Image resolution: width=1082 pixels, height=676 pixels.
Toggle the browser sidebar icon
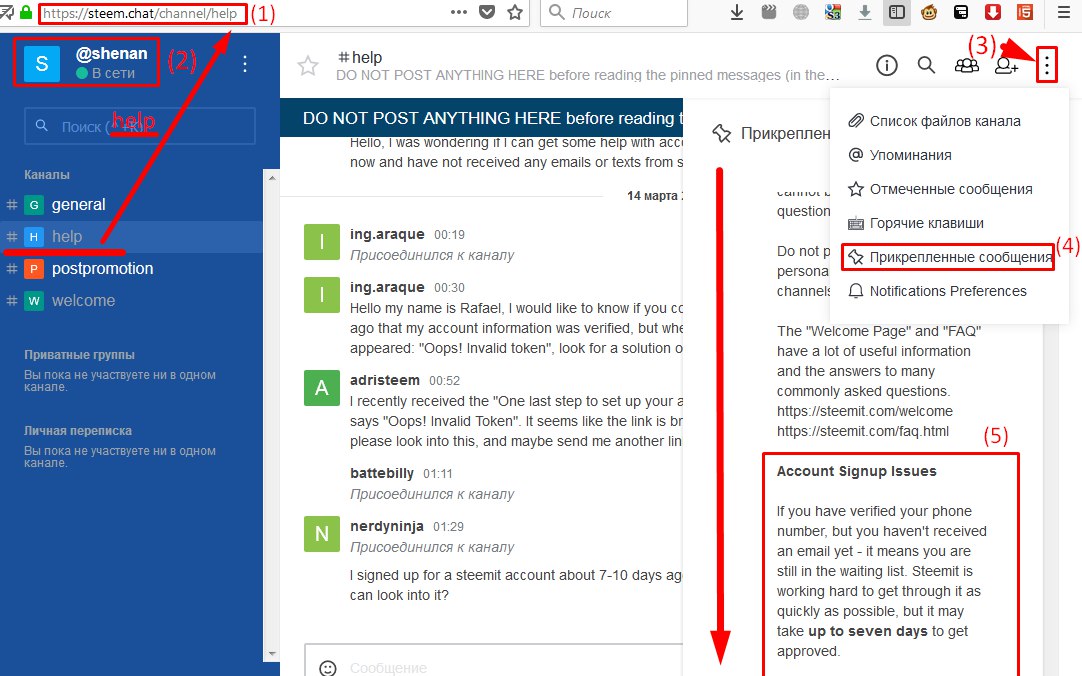[896, 12]
